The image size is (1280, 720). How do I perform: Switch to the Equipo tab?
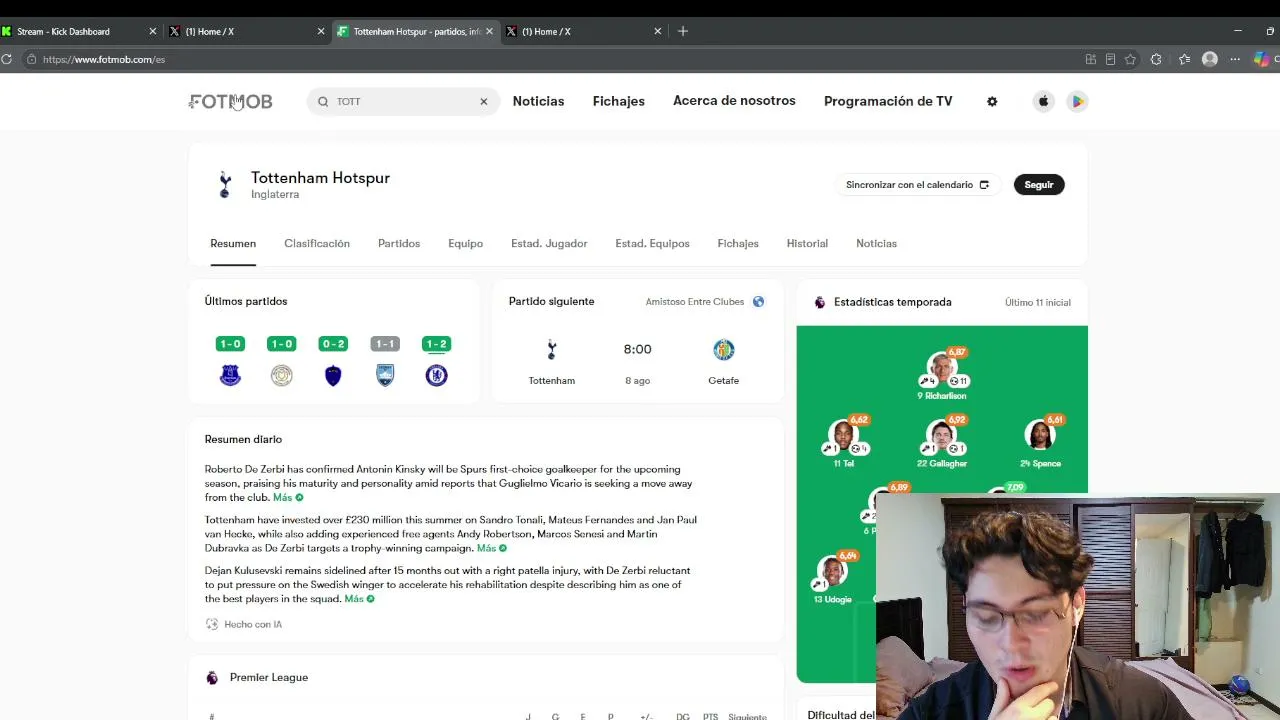click(465, 244)
